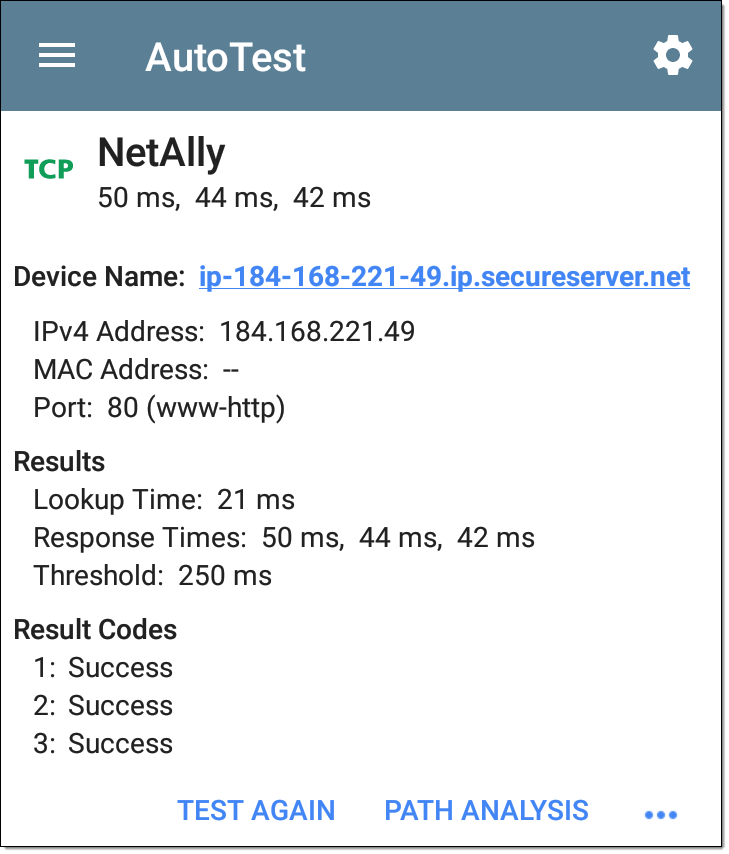Click the Result Codes section heading

click(95, 630)
